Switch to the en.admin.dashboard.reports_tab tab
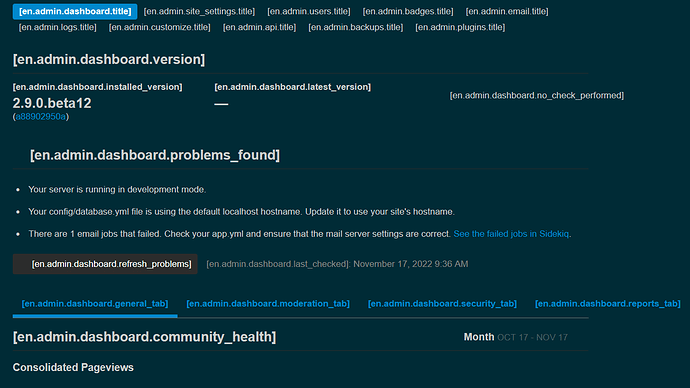This screenshot has width=690, height=388. click(x=608, y=304)
